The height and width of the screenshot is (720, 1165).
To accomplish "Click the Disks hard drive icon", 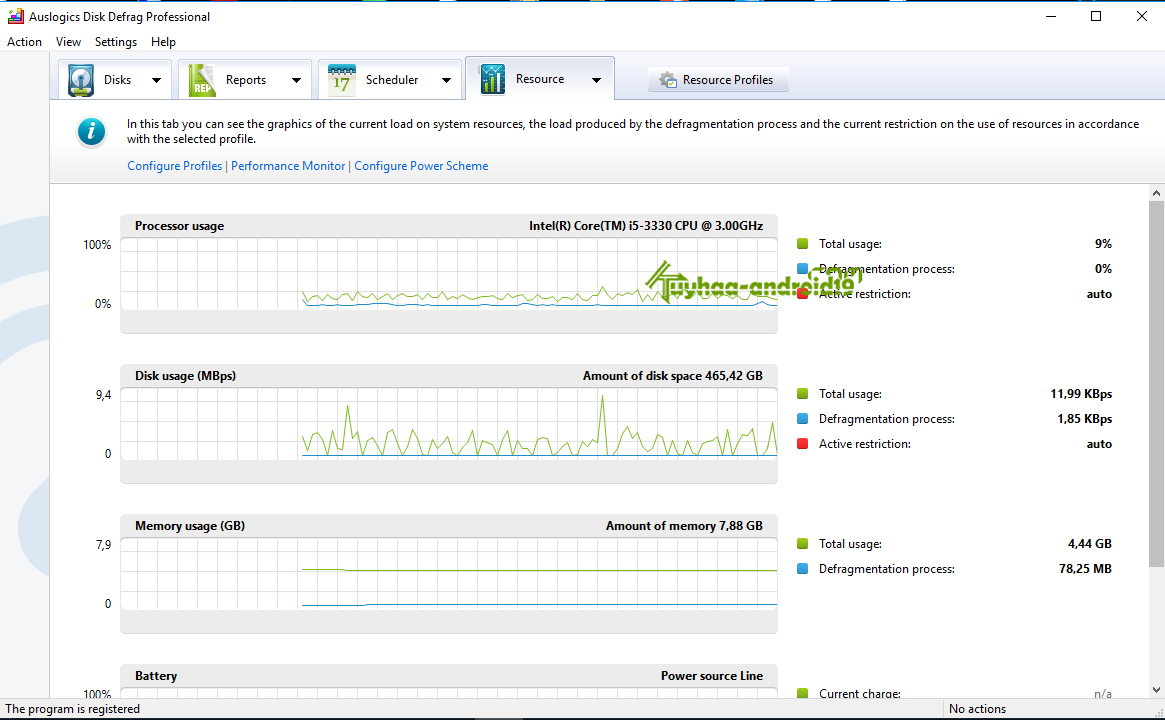I will [x=81, y=80].
